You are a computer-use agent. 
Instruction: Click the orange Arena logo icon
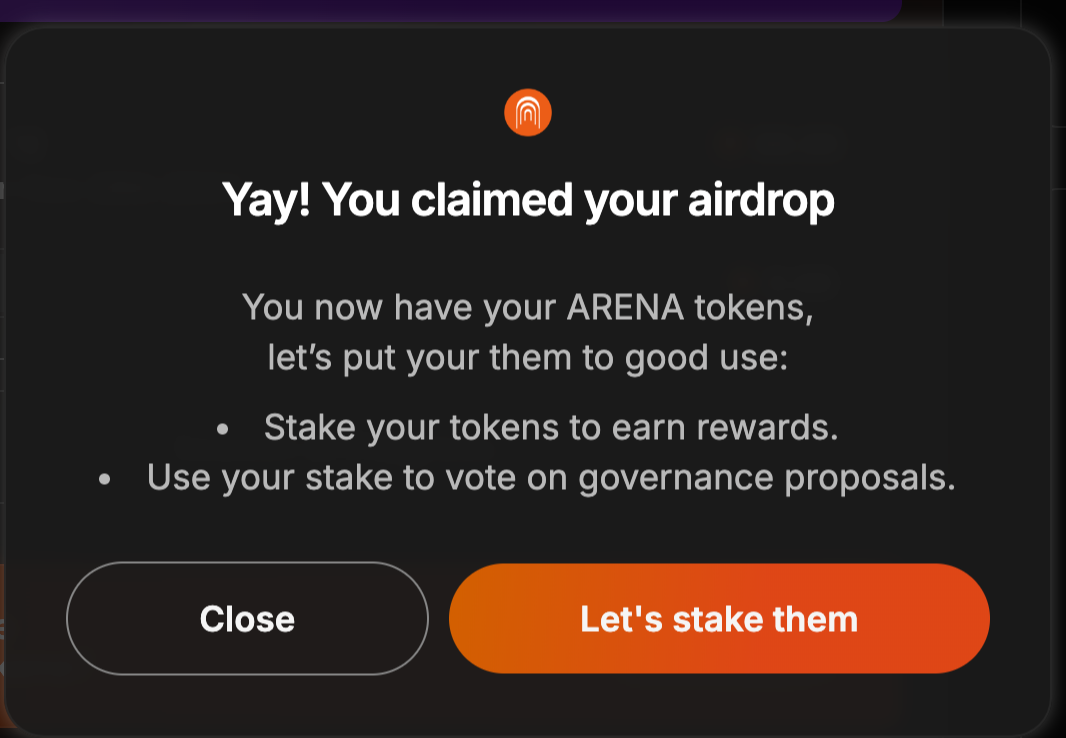528,113
